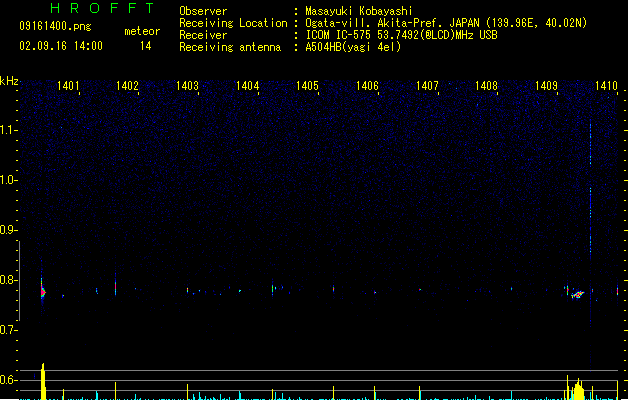Click the 0.6 kHz axis label
Image resolution: width=629 pixels, height=400 pixels.
[x=8, y=380]
